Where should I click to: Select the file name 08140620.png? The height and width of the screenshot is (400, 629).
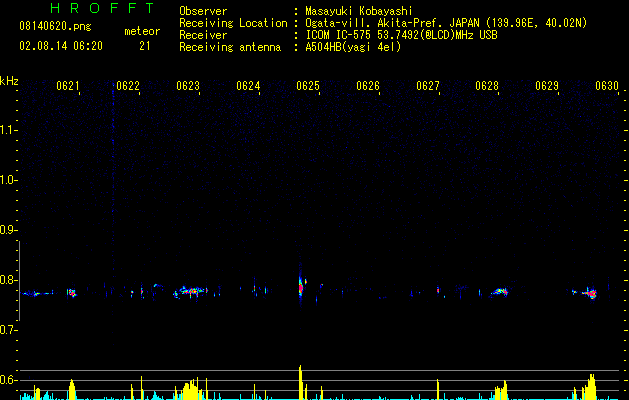(55, 27)
